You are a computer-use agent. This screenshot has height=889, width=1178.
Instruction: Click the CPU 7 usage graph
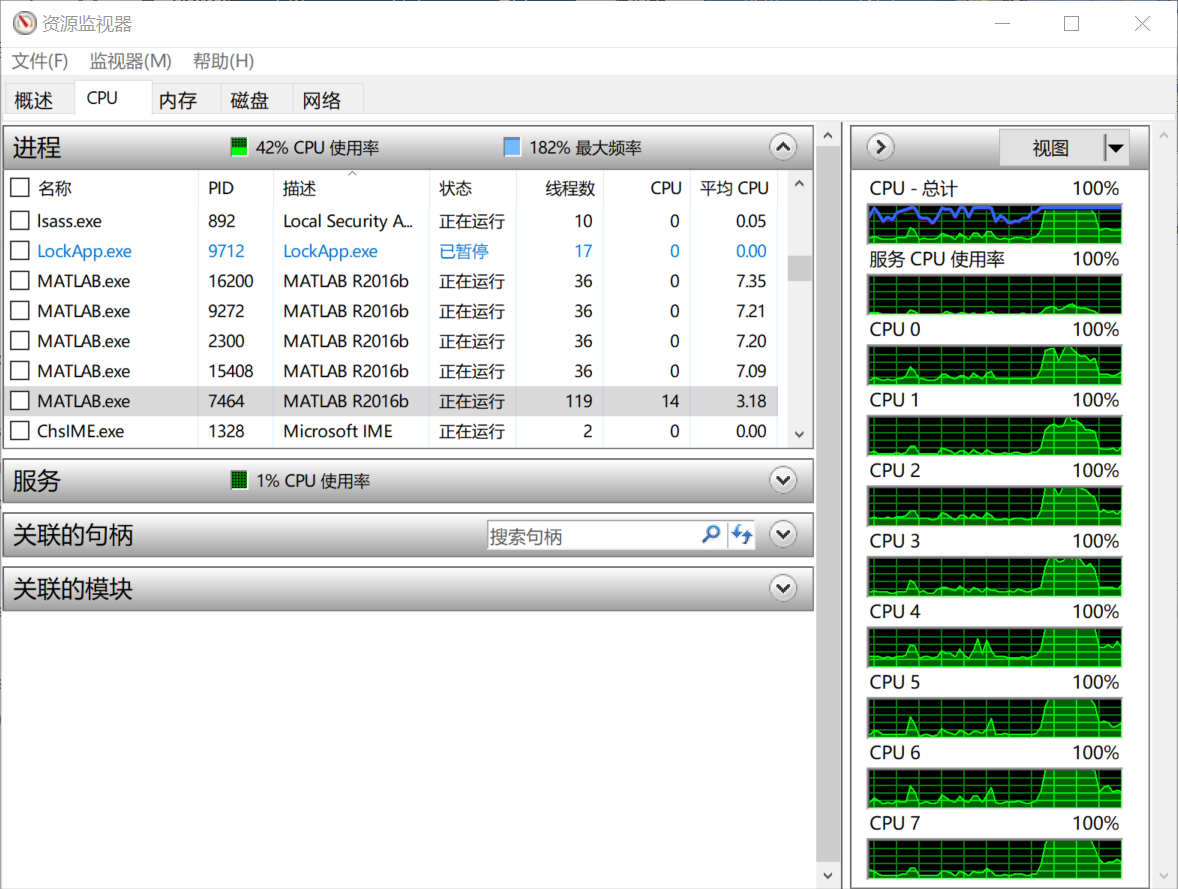[994, 859]
